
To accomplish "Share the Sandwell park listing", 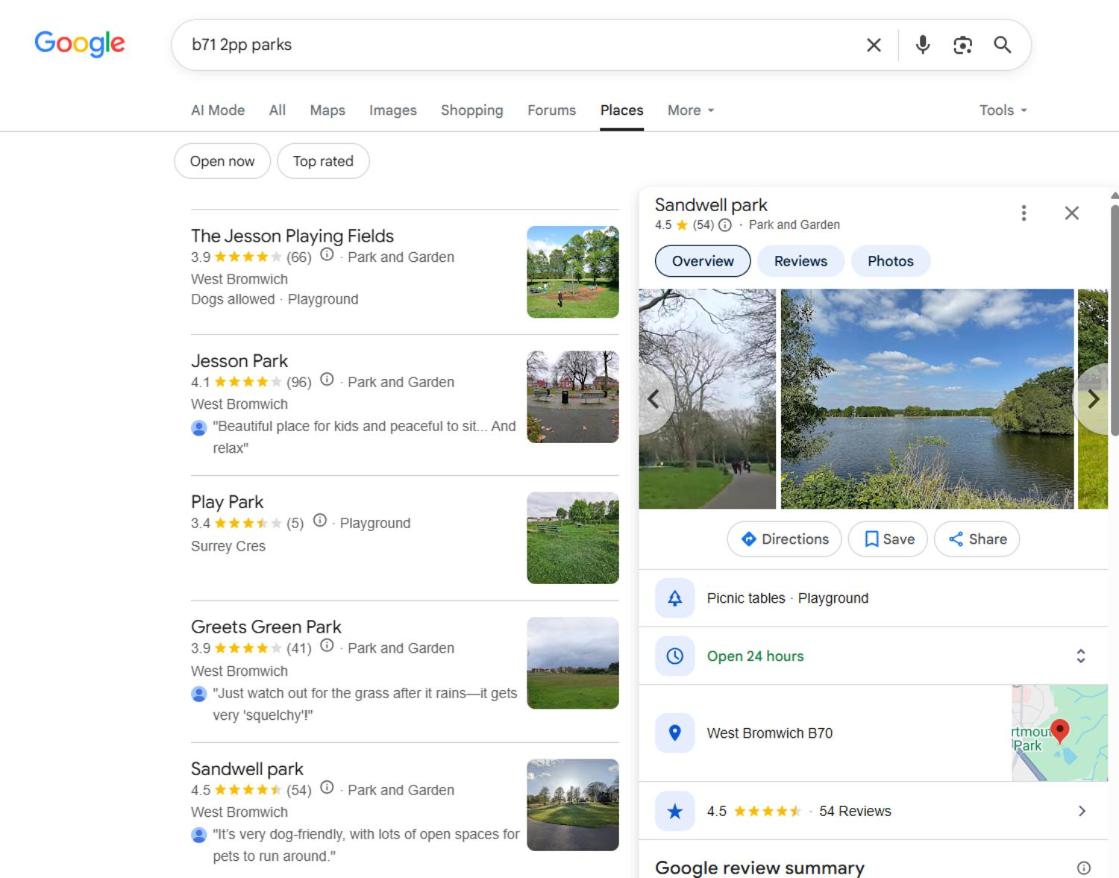I will click(x=977, y=539).
